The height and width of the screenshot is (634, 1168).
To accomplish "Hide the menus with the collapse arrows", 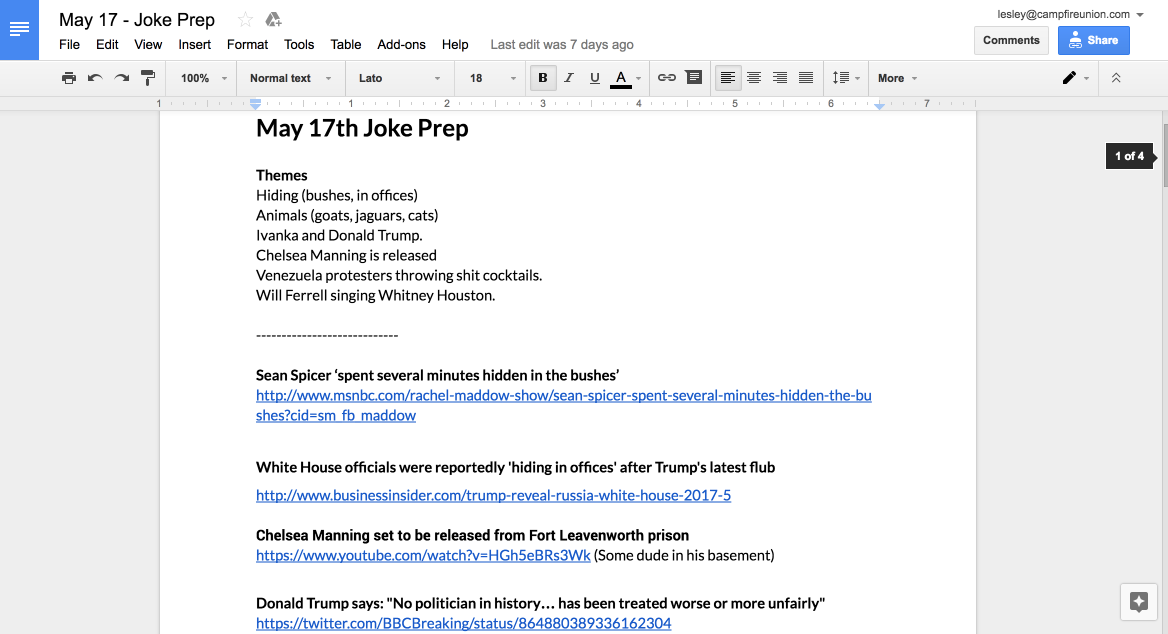I will (1116, 78).
